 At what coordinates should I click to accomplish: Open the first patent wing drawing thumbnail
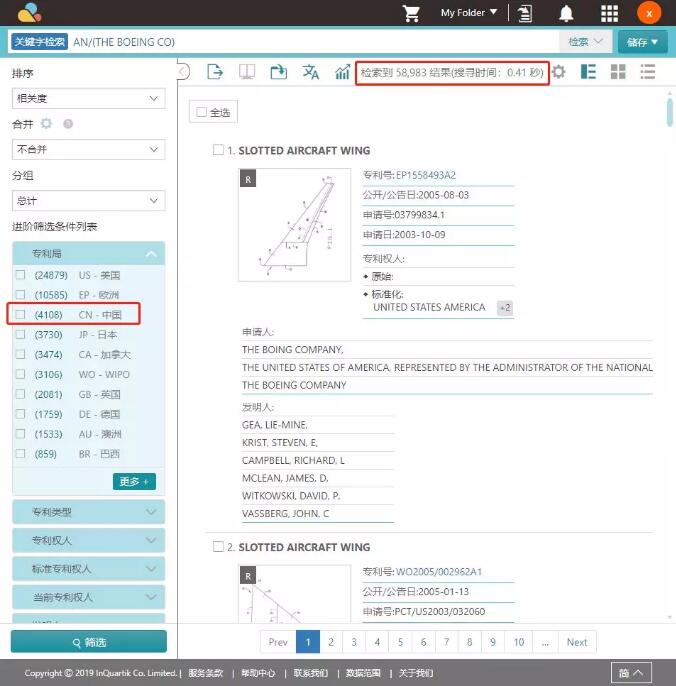[x=294, y=224]
